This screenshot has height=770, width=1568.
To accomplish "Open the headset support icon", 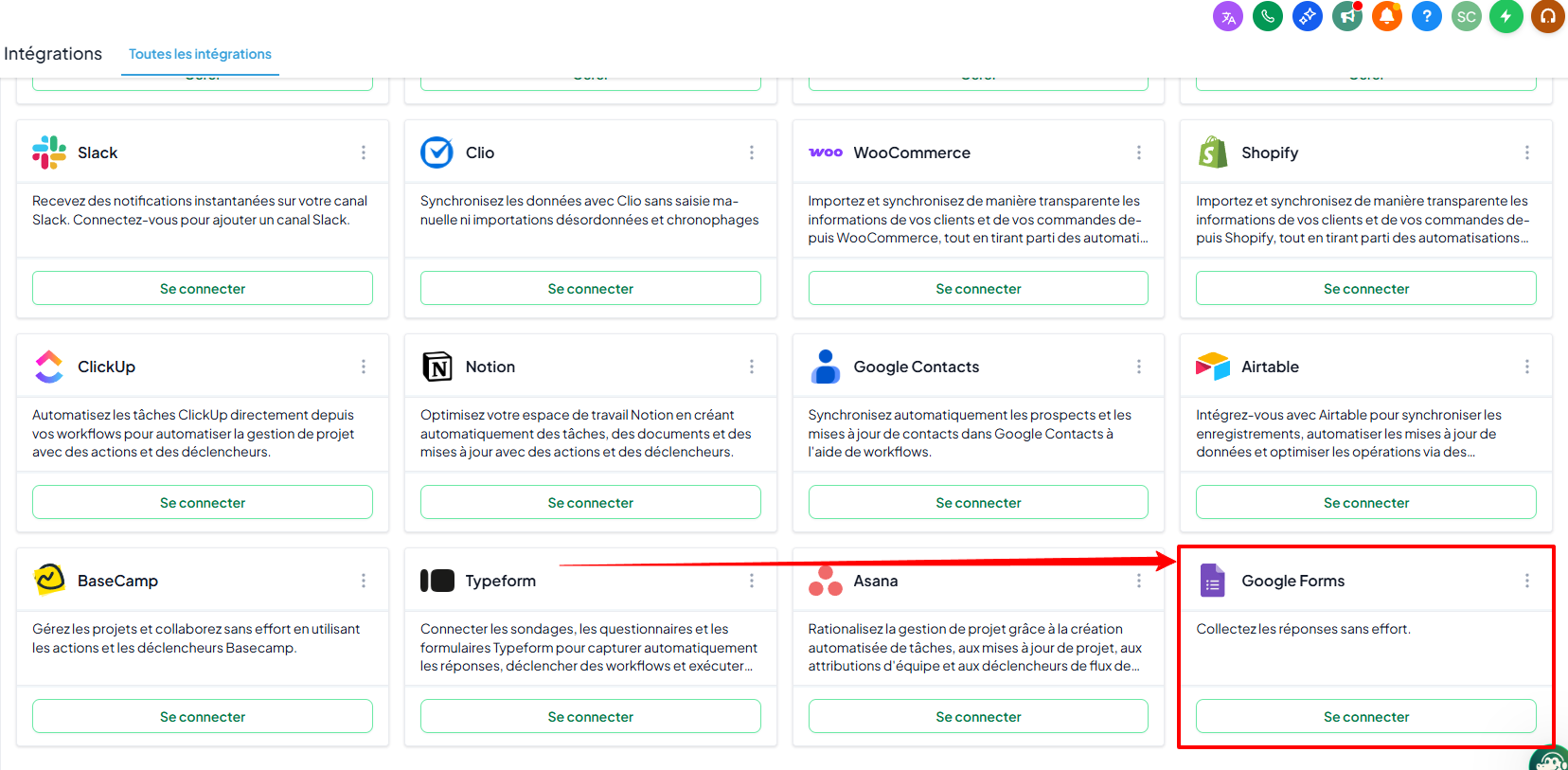I will (1548, 16).
